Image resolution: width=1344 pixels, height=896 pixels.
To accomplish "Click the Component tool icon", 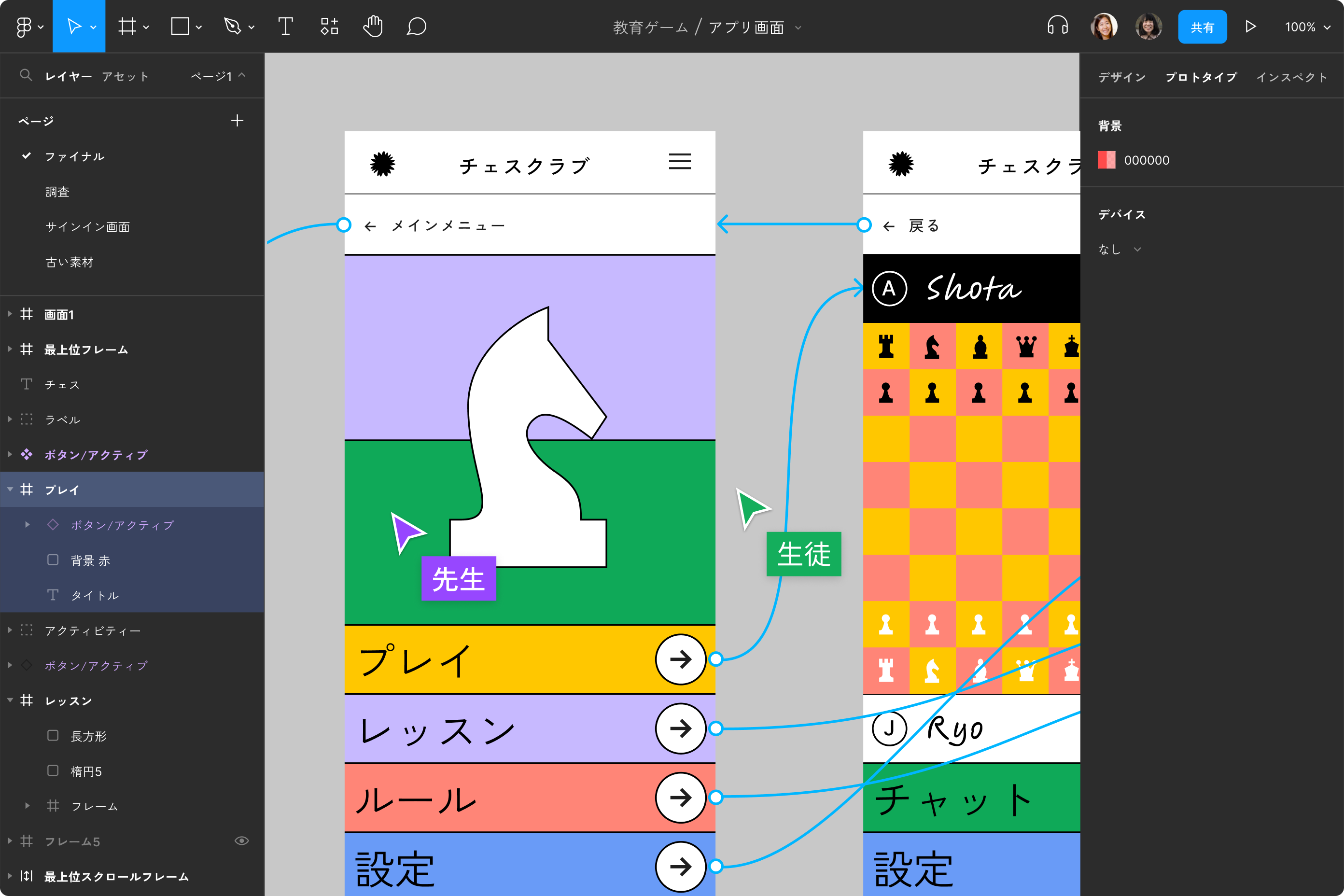I will (x=330, y=27).
